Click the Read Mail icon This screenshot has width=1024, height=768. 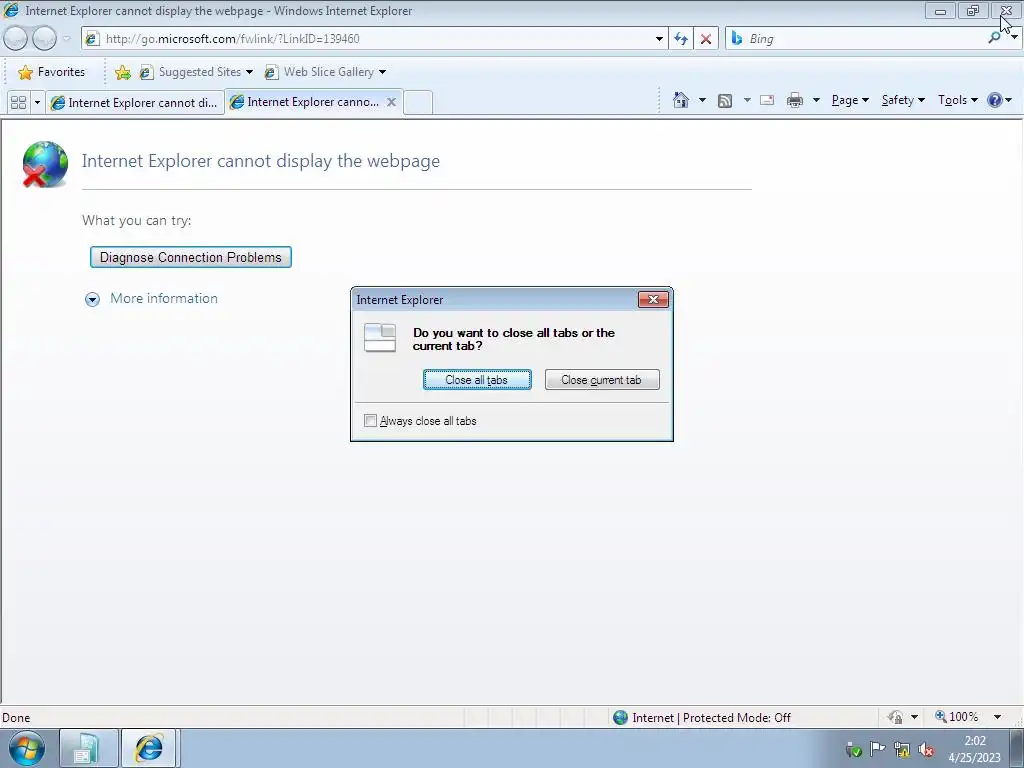767,100
